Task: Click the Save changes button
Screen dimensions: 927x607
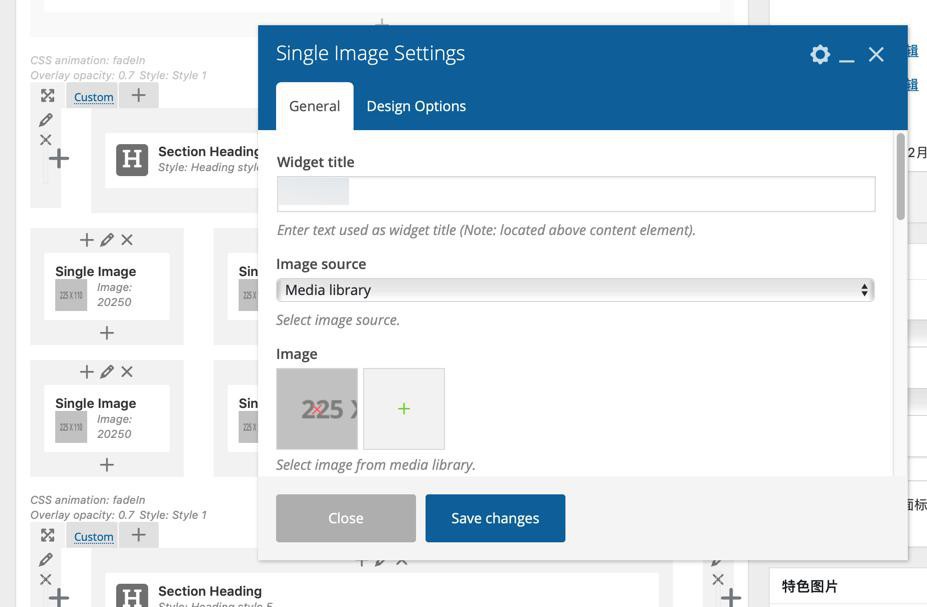Action: coord(495,518)
